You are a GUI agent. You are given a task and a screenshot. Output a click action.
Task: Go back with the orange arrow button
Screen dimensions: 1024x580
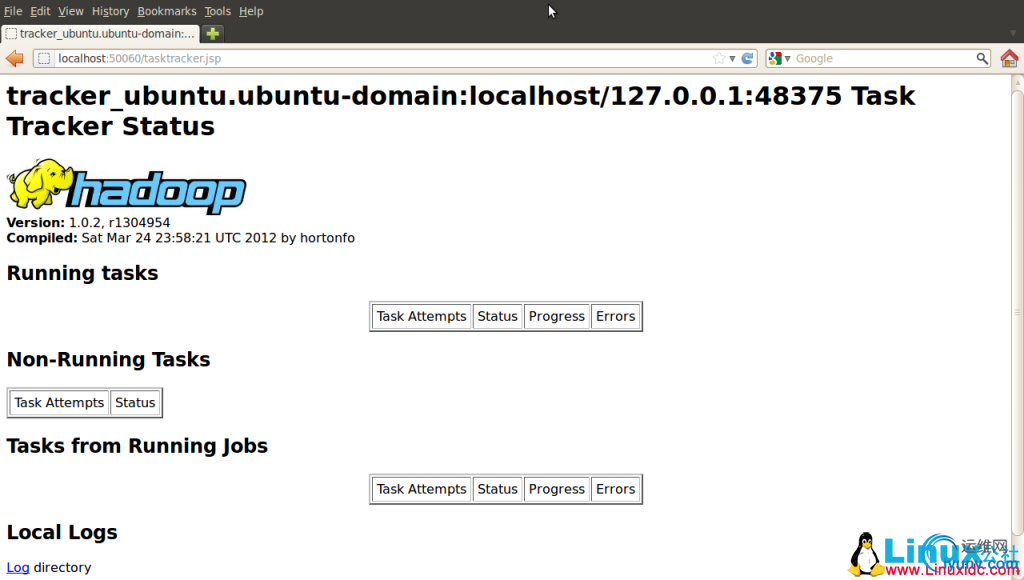14,59
